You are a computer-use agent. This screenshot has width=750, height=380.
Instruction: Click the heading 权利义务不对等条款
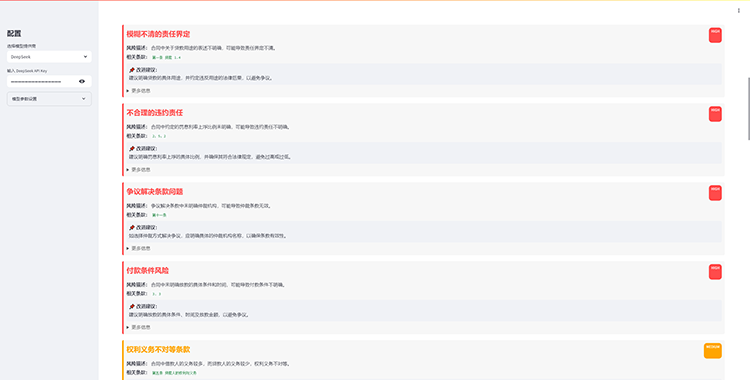158,349
